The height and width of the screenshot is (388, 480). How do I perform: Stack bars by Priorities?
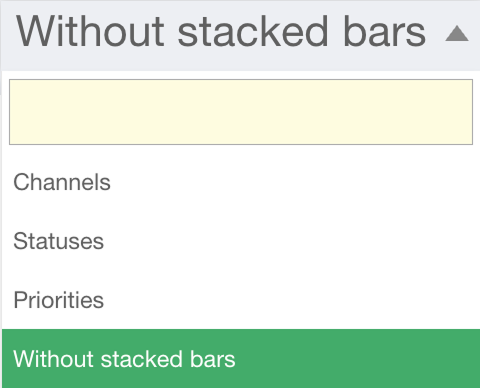[x=241, y=299]
